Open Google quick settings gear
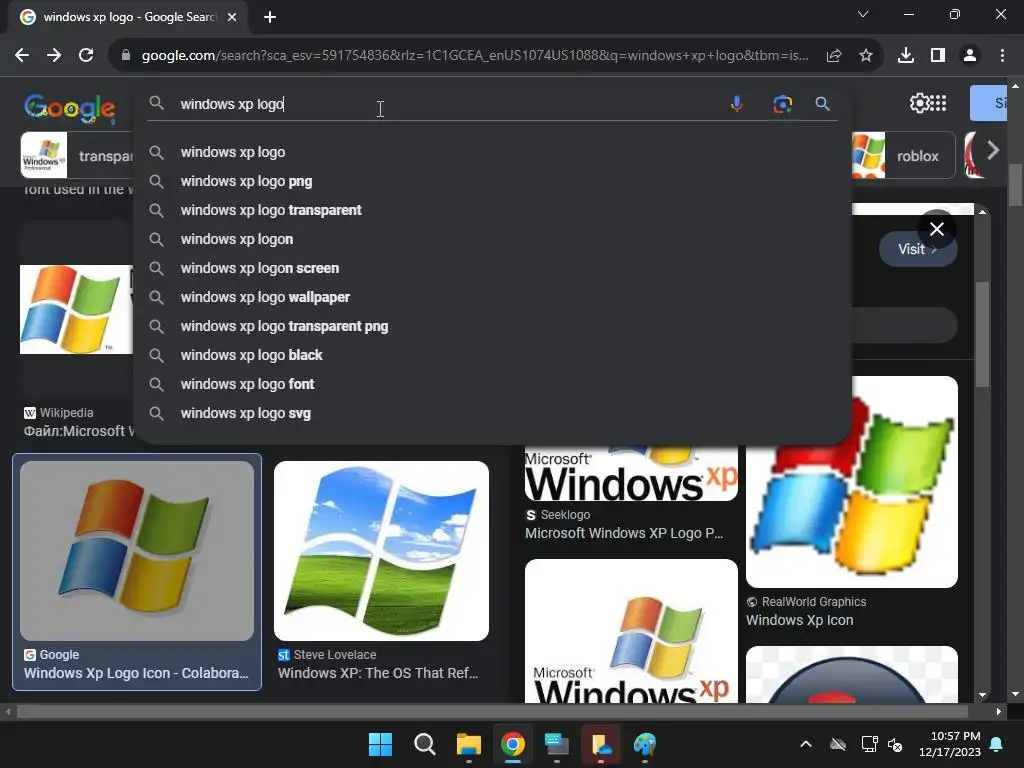The image size is (1024, 768). tap(919, 103)
